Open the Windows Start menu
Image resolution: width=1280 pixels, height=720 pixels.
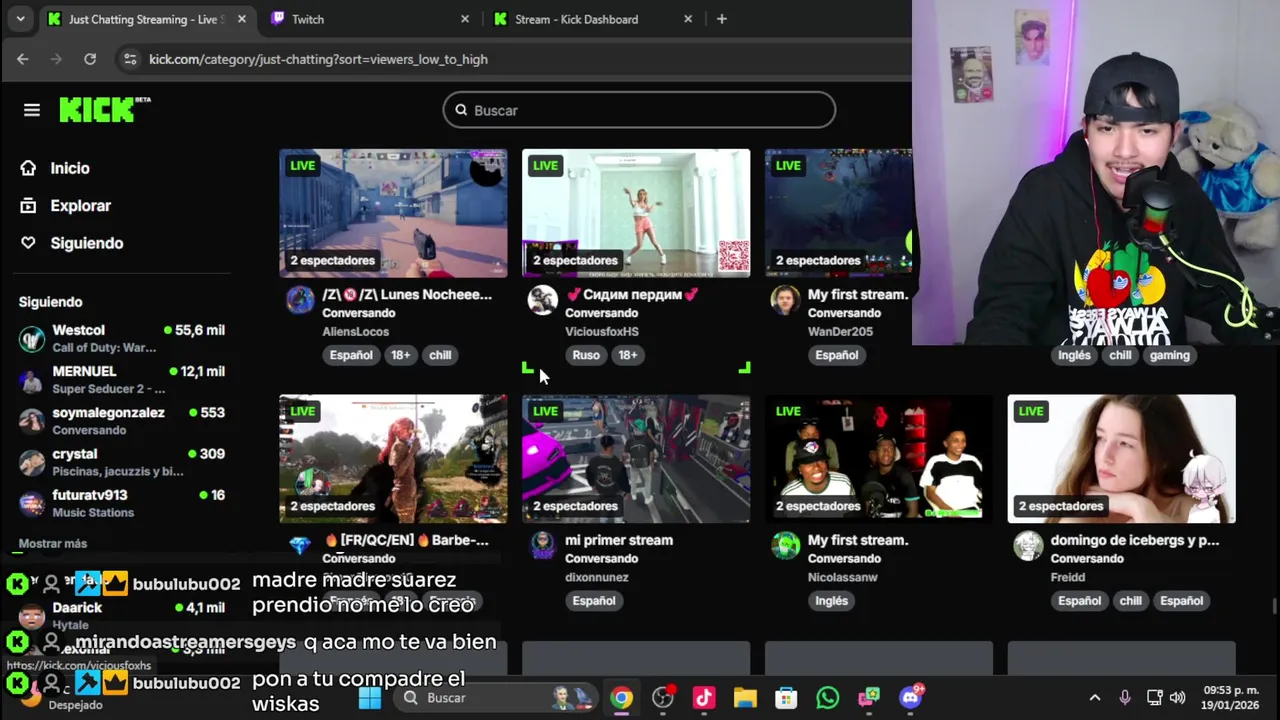pos(370,698)
